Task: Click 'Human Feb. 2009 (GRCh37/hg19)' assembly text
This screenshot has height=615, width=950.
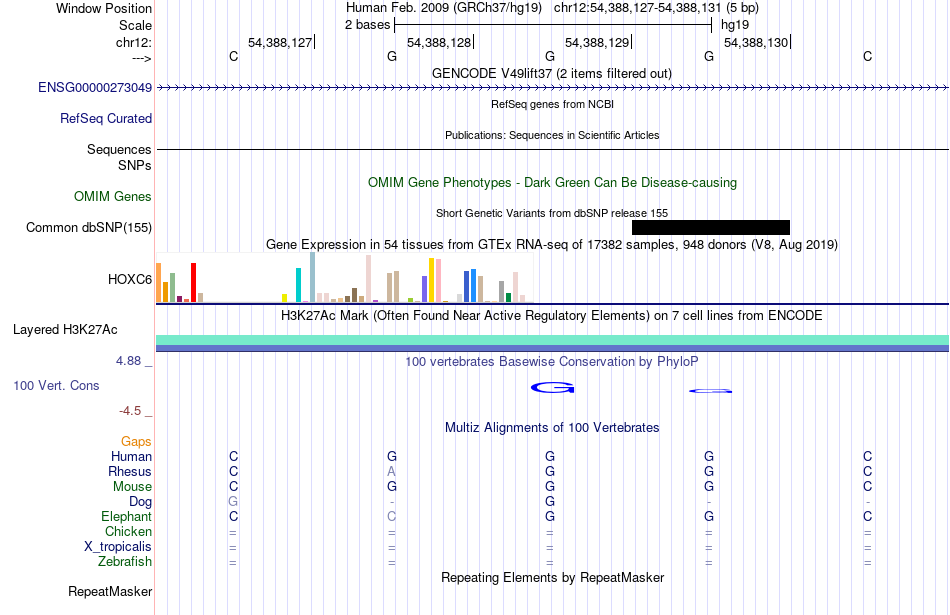Action: (444, 8)
